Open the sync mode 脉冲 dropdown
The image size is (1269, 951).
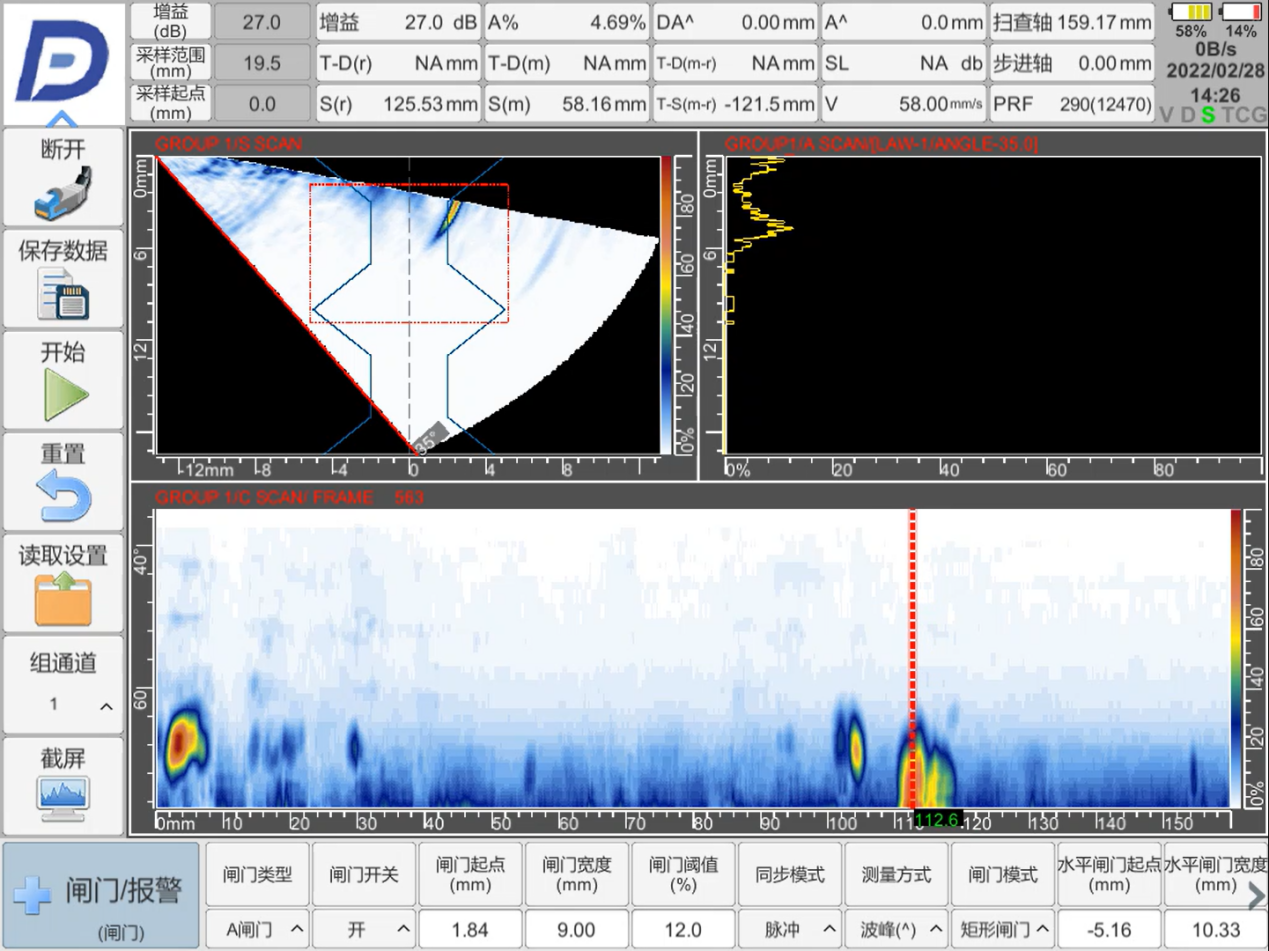pos(790,929)
